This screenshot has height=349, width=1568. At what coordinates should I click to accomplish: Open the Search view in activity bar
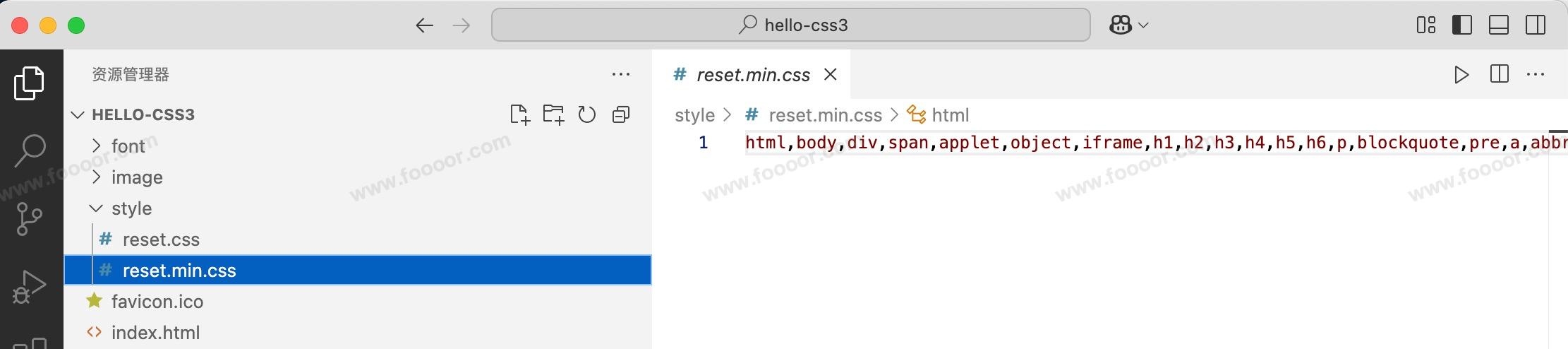[x=30, y=150]
